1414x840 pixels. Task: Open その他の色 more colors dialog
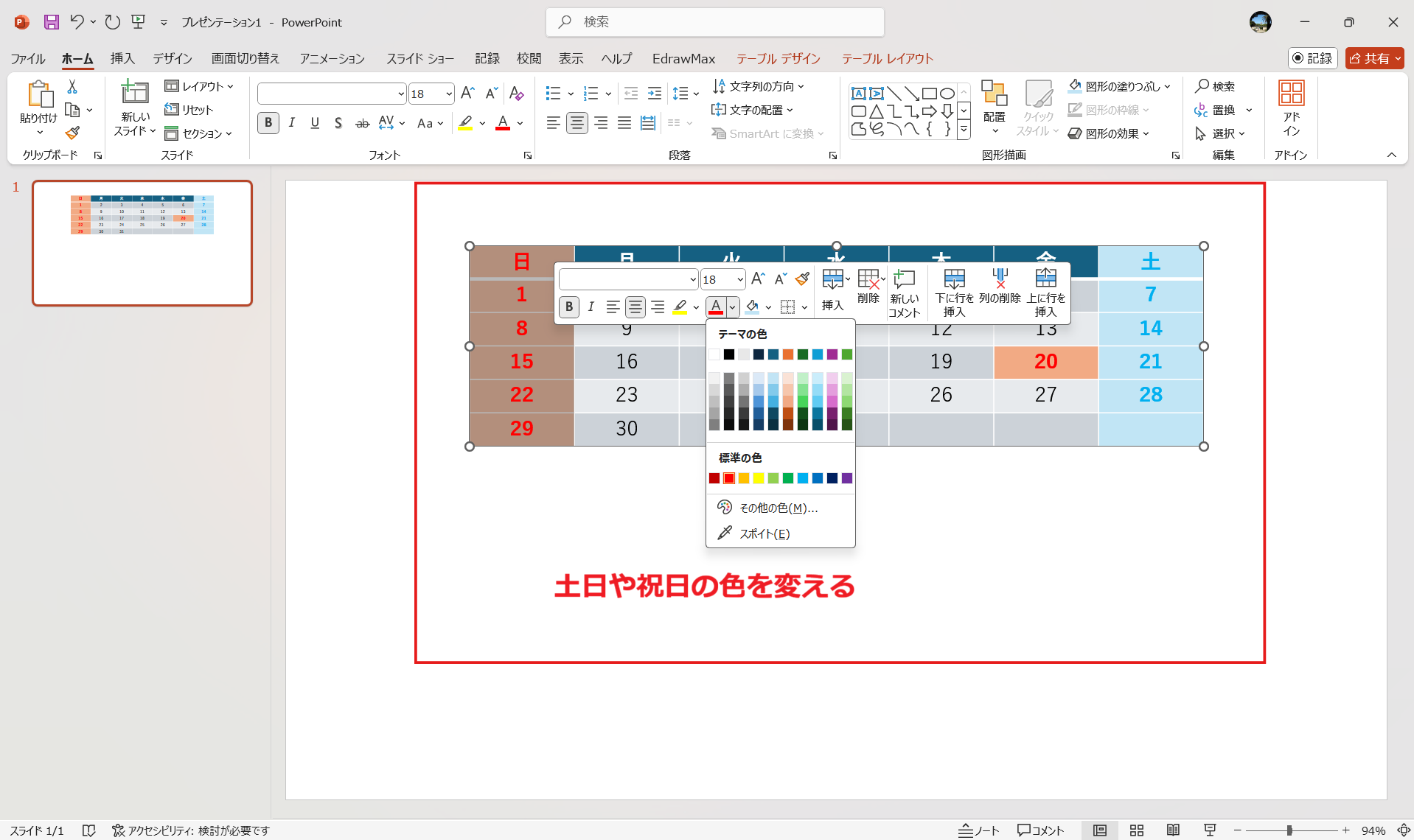pyautogui.click(x=778, y=508)
